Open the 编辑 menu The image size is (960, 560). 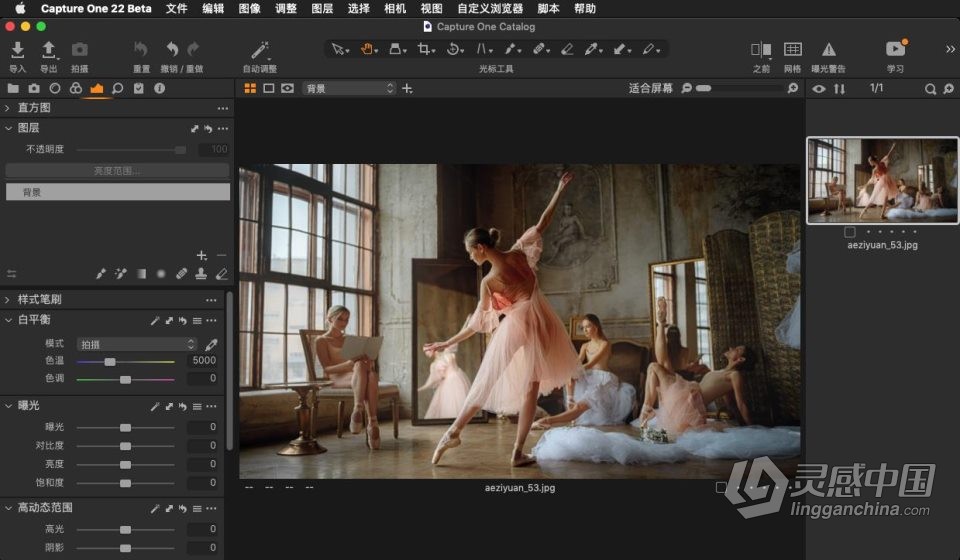(x=213, y=9)
